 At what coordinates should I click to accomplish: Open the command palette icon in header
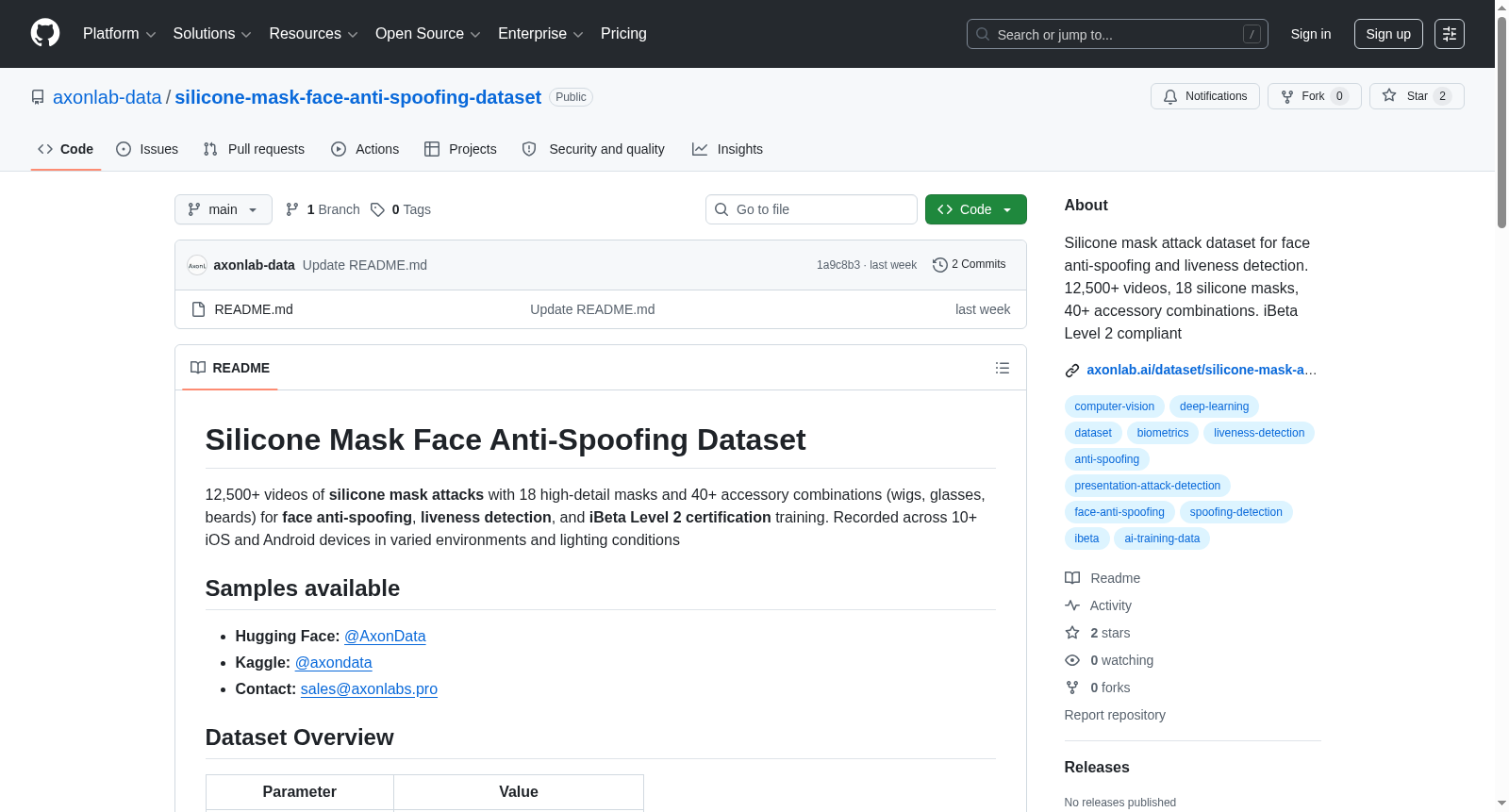1450,34
